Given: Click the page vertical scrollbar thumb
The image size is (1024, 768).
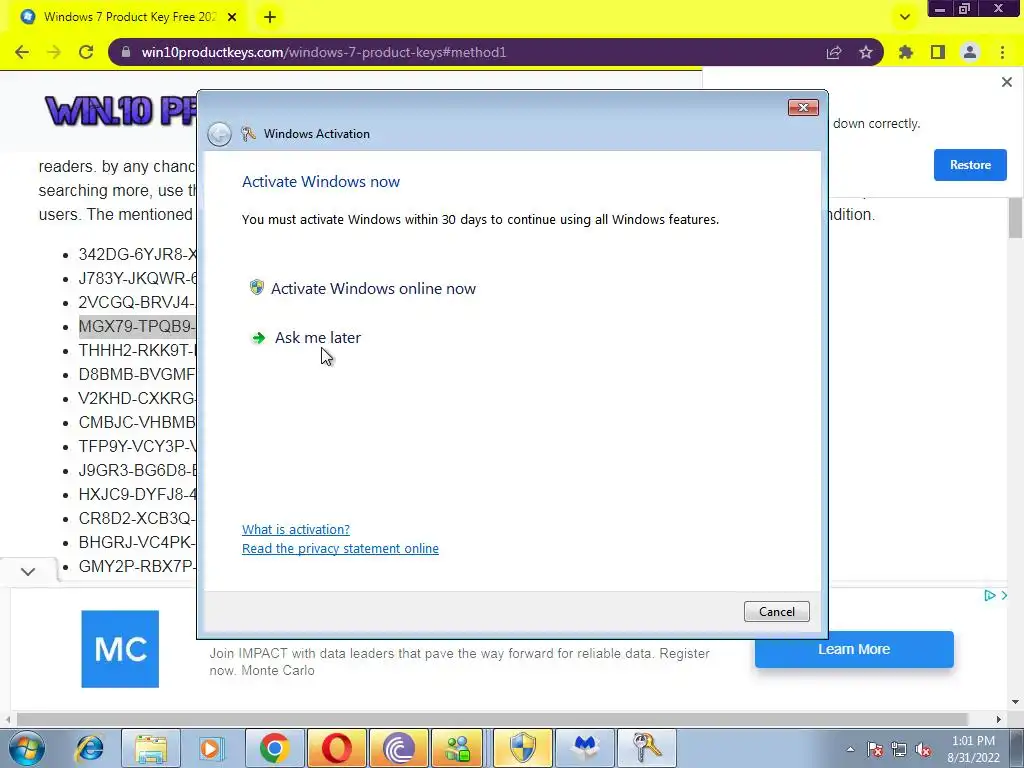Looking at the screenshot, I should (x=1015, y=218).
